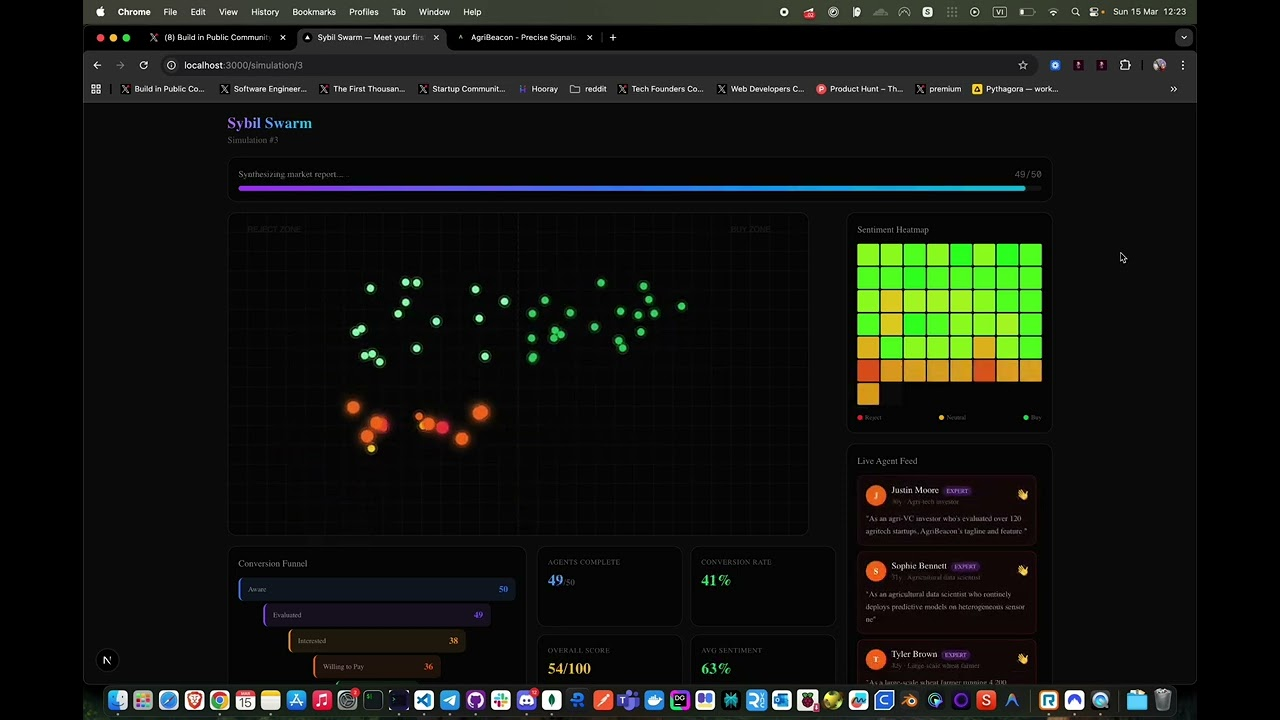Open Chrome's three-dot menu
This screenshot has width=1280, height=720.
pyautogui.click(x=1183, y=65)
